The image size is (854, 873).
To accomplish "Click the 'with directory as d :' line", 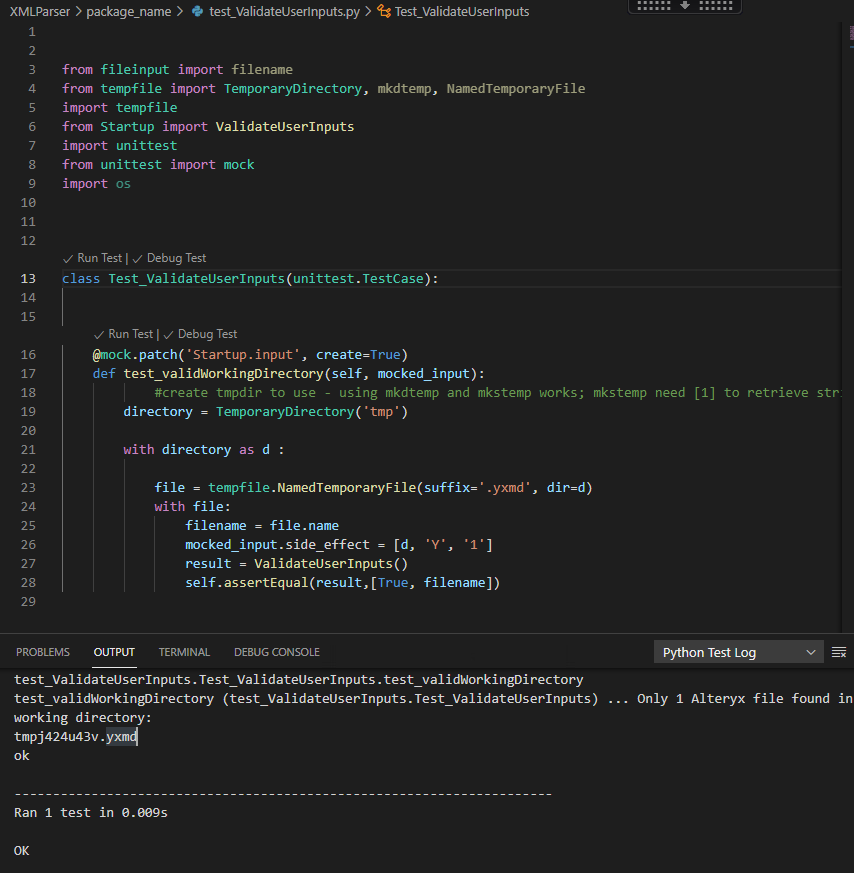I will click(204, 449).
